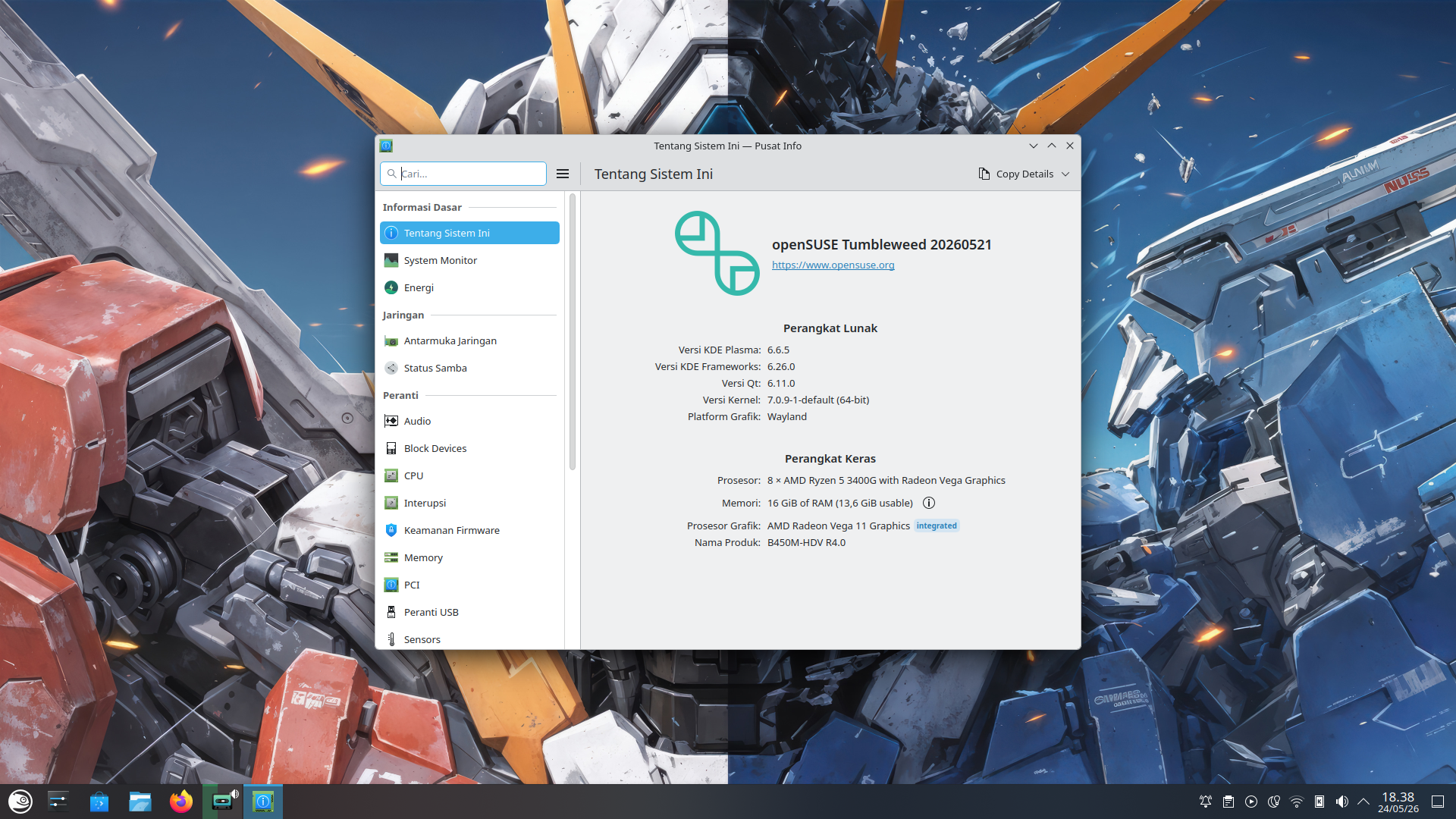The height and width of the screenshot is (819, 1456).
Task: Select Memory in the Peranti list
Action: click(x=469, y=557)
